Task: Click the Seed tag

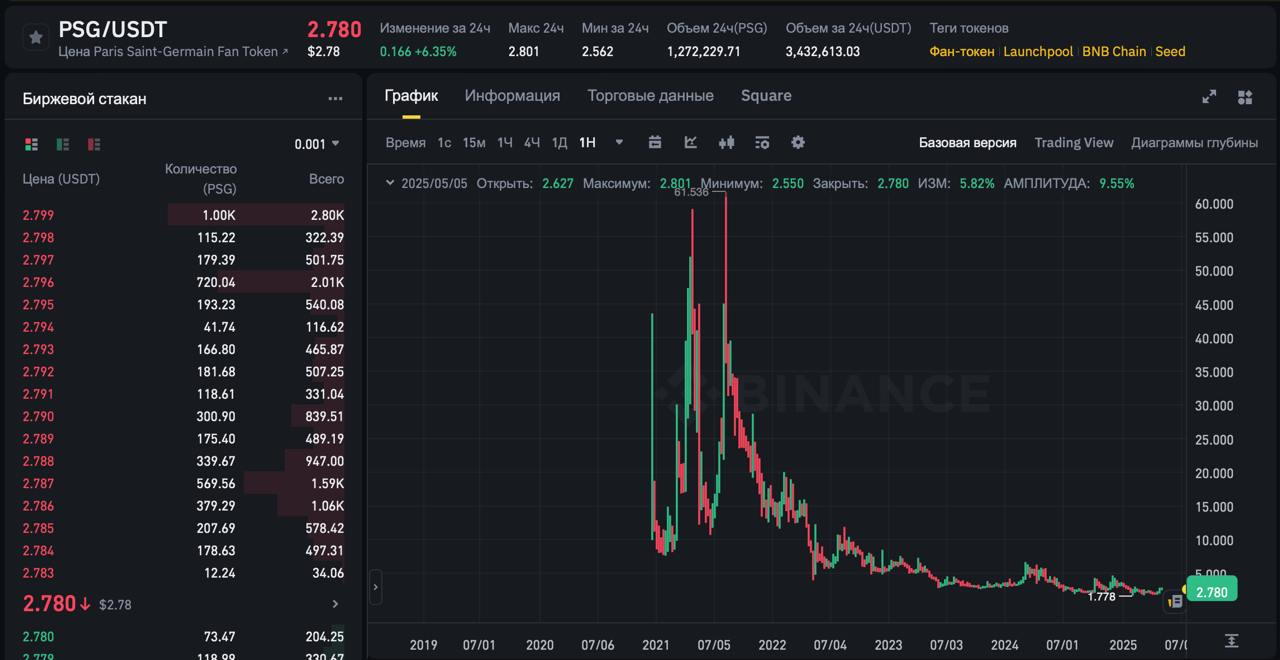Action: tap(1170, 51)
